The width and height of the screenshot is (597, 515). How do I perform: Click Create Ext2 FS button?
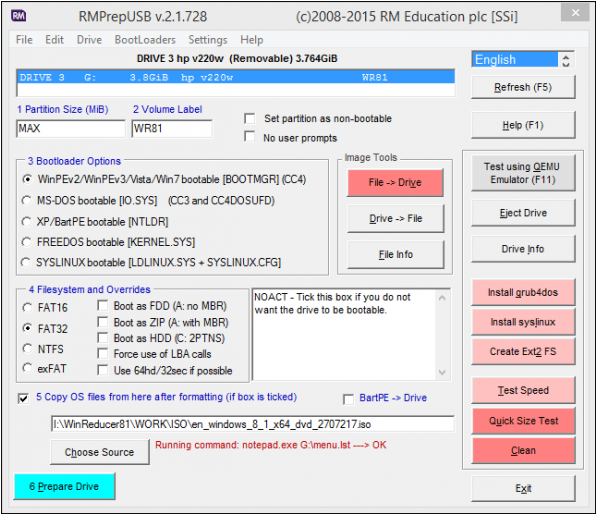click(x=523, y=351)
